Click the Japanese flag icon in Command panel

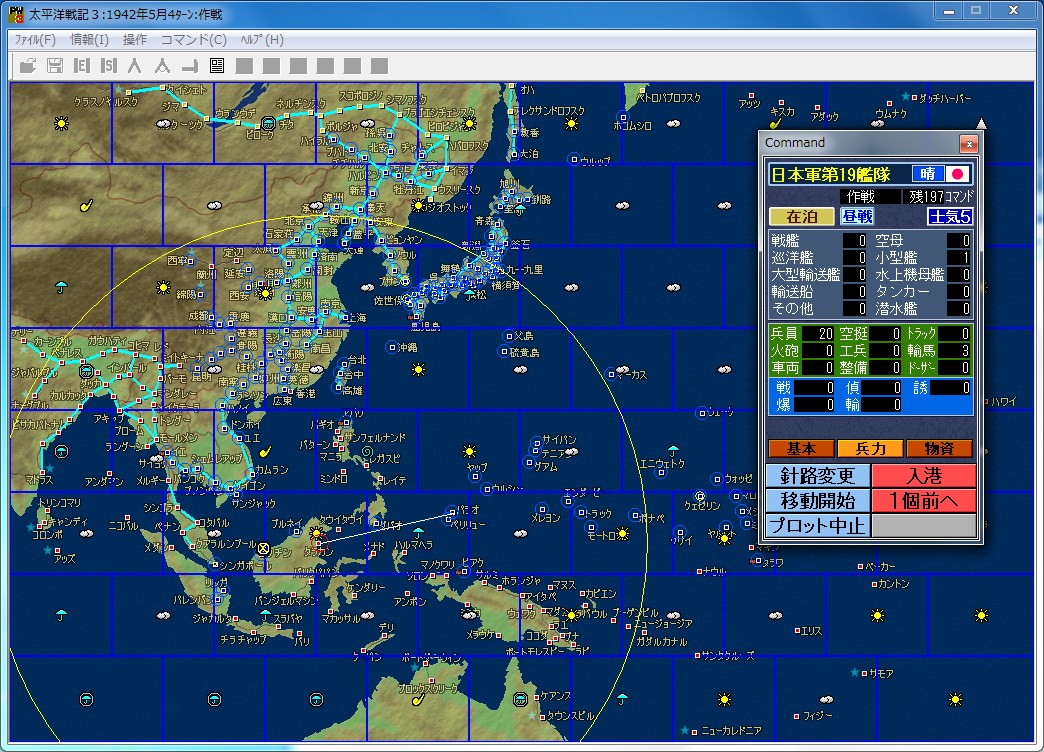957,175
